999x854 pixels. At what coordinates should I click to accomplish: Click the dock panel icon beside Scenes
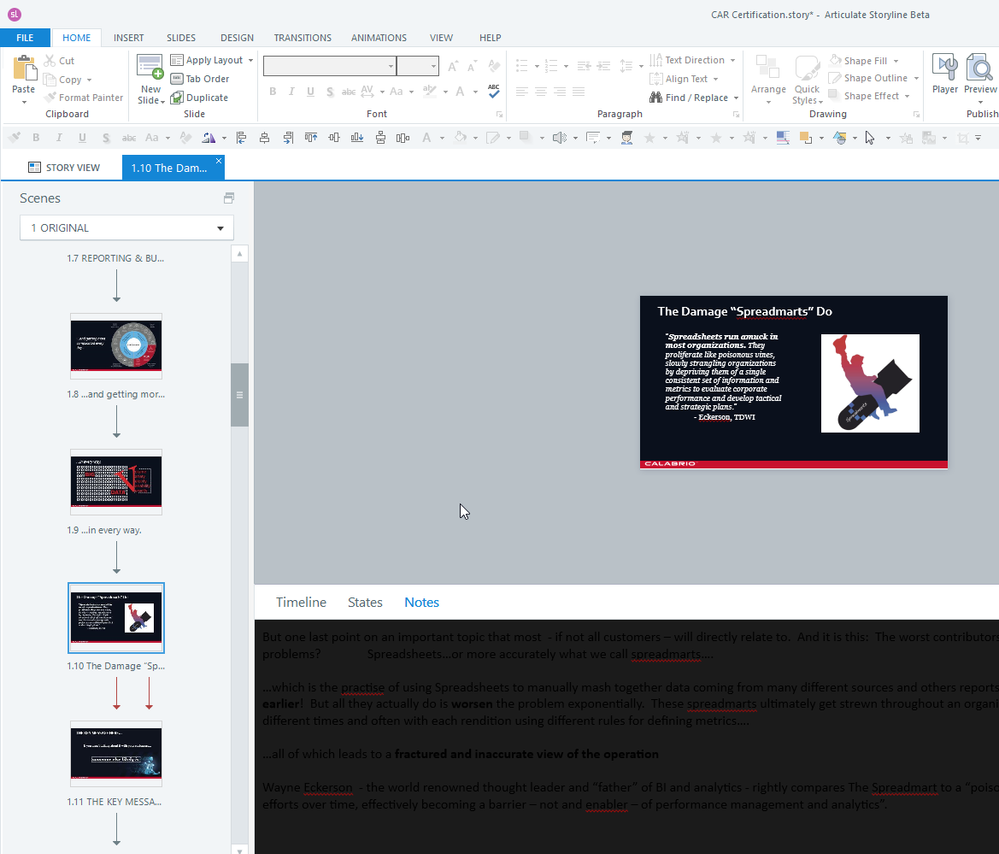pos(228,198)
